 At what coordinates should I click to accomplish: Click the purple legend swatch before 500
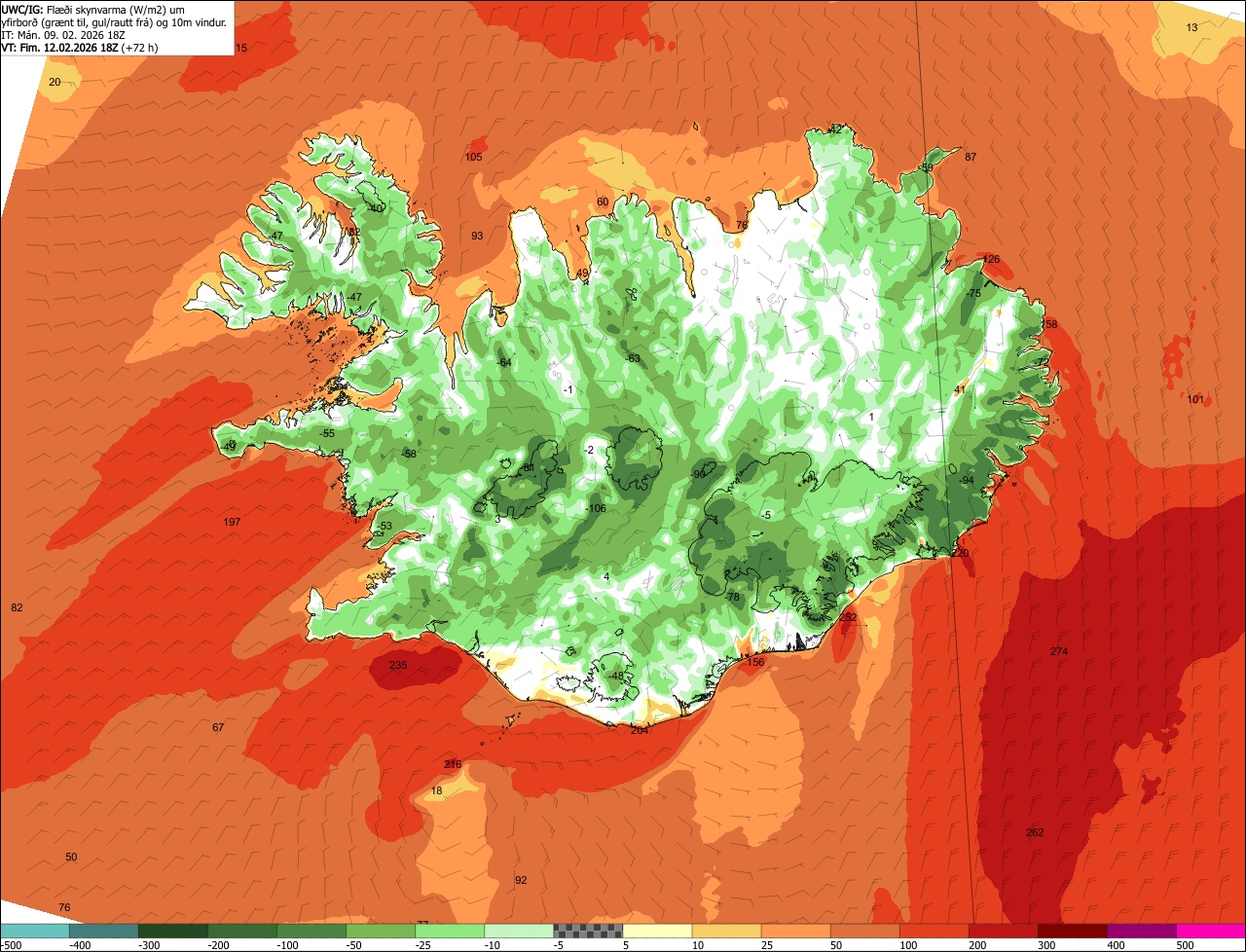tap(1142, 932)
